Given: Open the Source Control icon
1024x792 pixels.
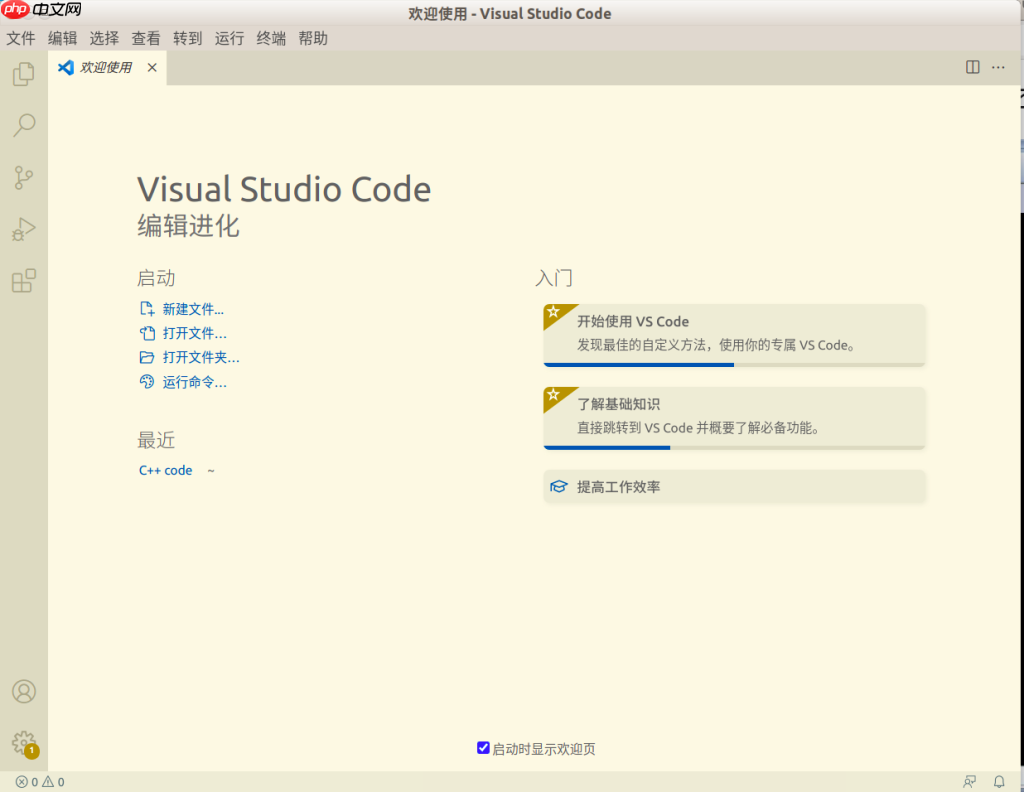Looking at the screenshot, I should [23, 177].
